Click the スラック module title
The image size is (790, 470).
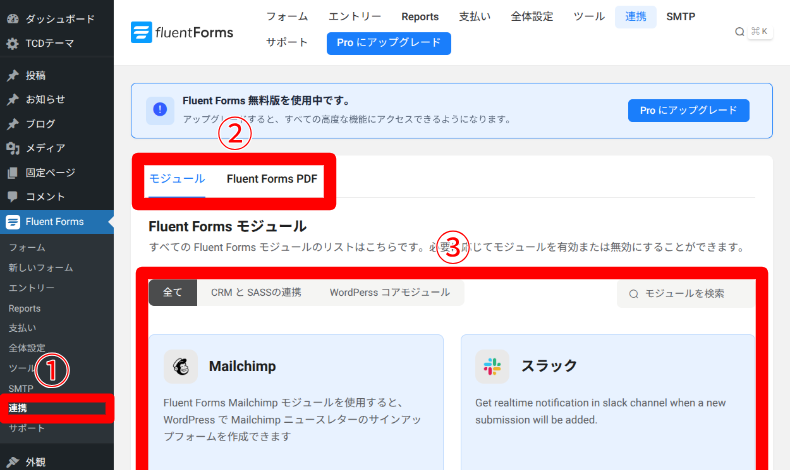549,366
